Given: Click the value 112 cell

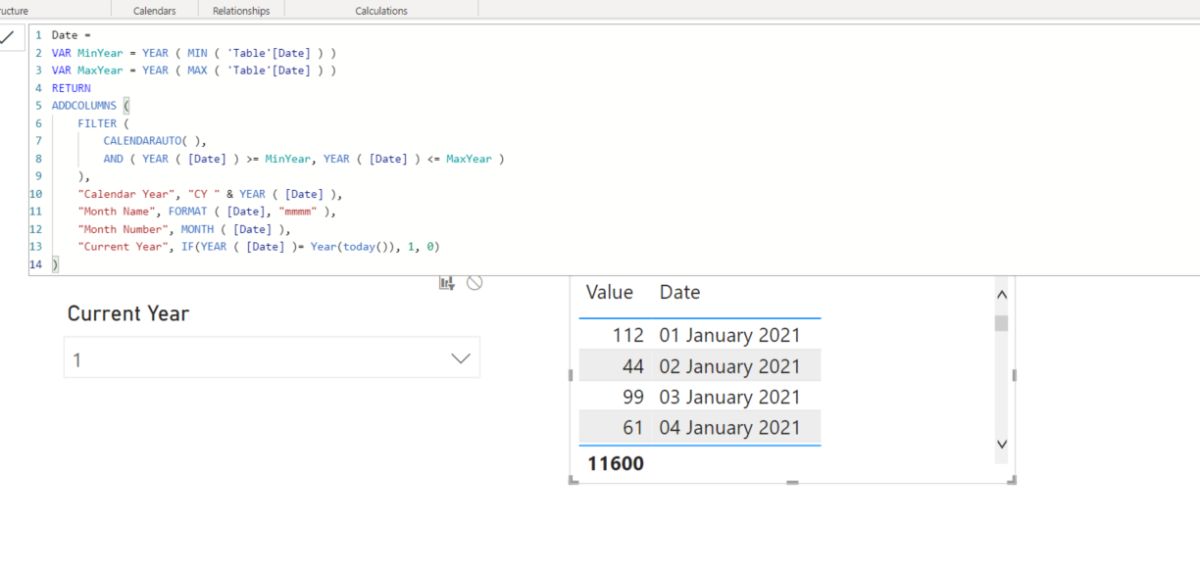Looking at the screenshot, I should (628, 335).
